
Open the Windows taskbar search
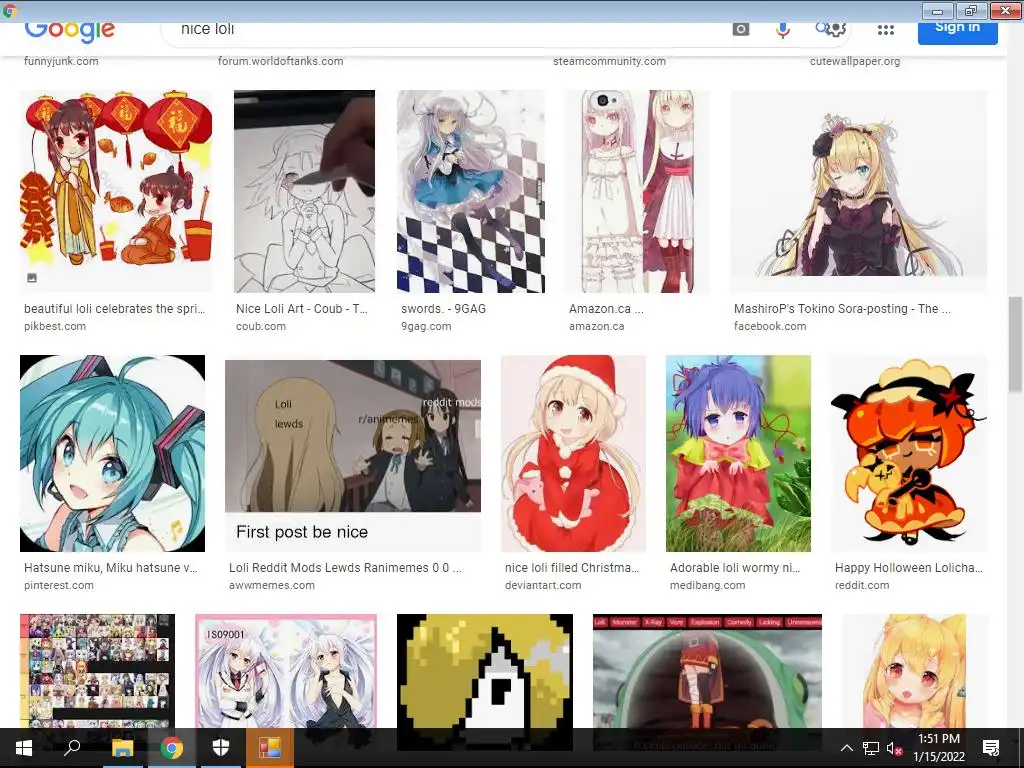click(72, 748)
